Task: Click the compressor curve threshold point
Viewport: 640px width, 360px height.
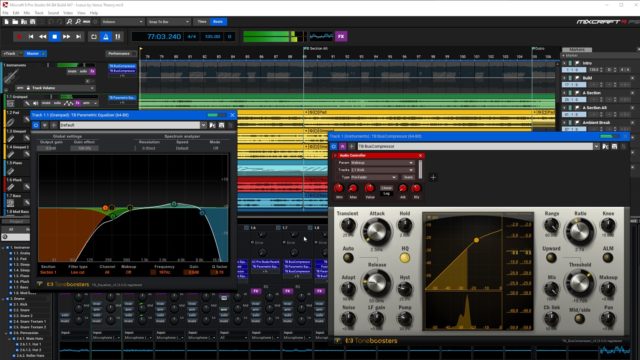Action: click(476, 240)
